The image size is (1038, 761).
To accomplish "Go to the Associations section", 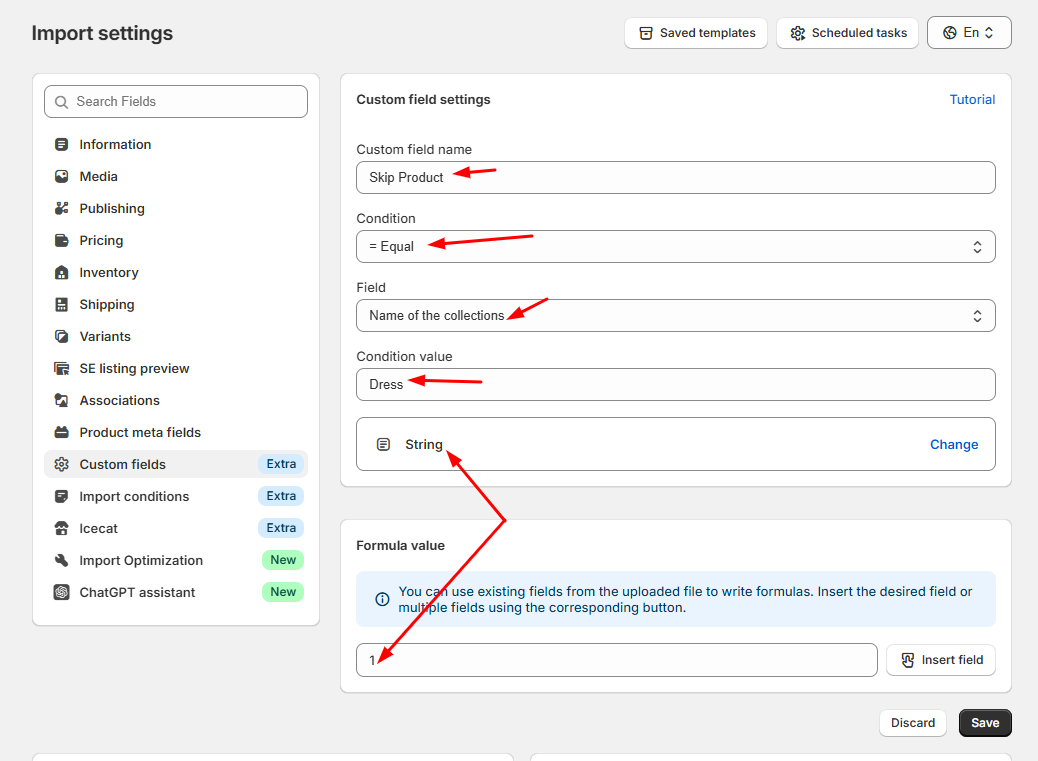I will click(x=176, y=400).
